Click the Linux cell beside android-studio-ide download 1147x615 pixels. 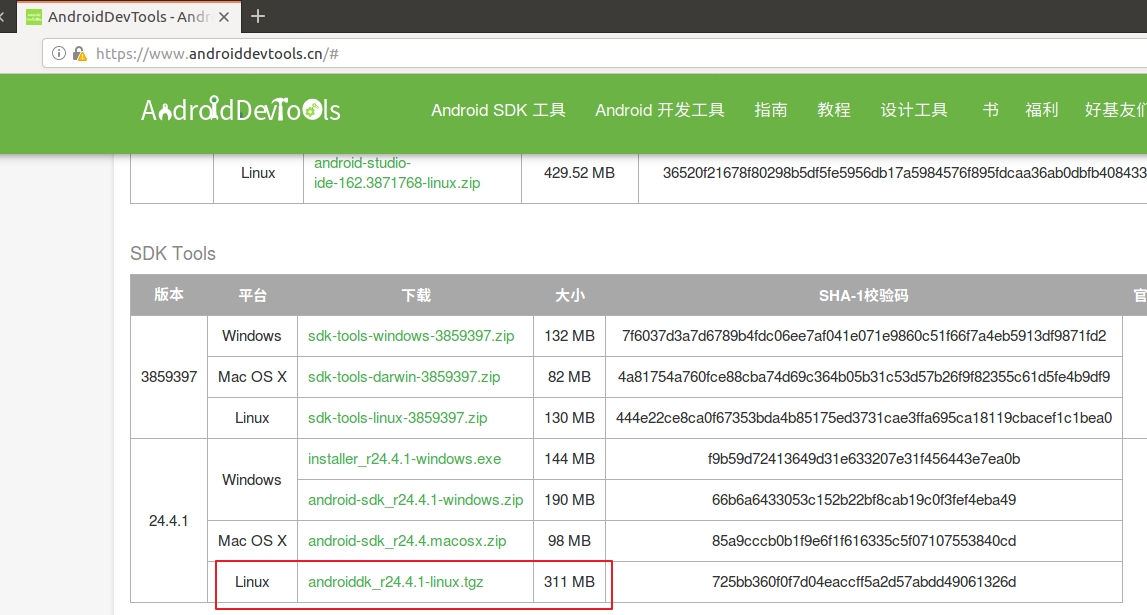pyautogui.click(x=258, y=173)
